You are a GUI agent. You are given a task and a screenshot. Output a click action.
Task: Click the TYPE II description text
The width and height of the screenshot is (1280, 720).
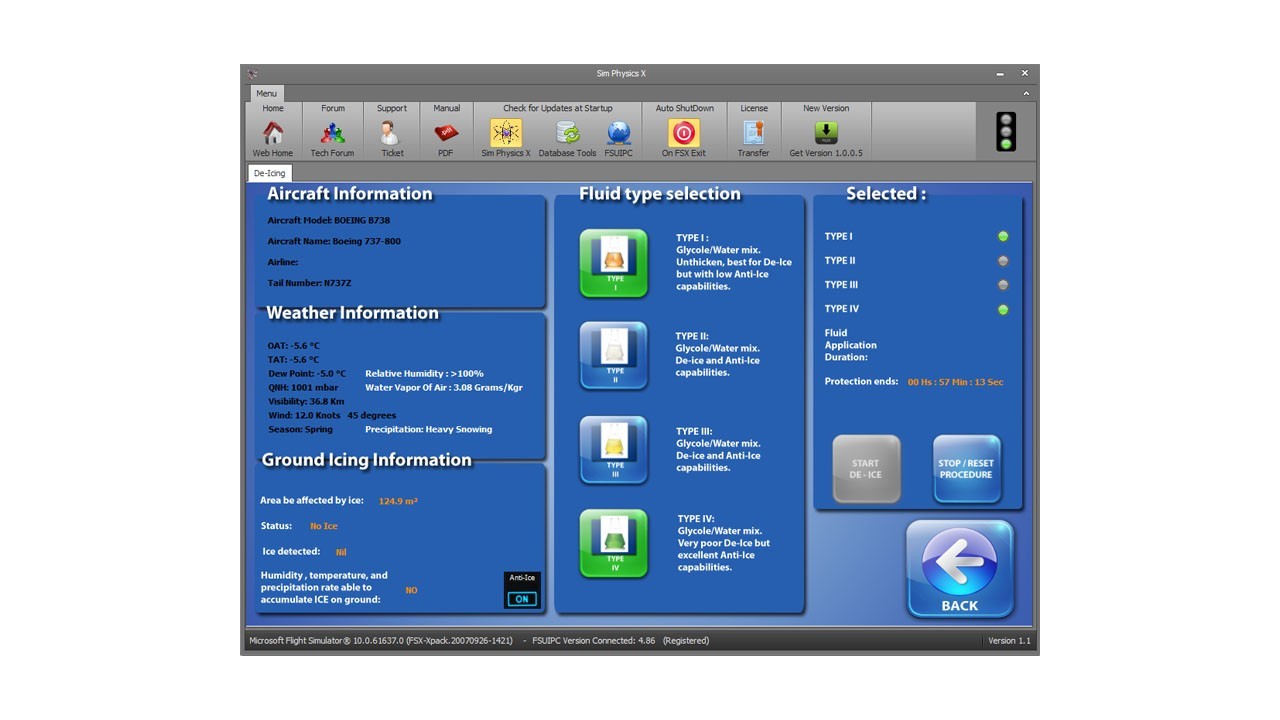718,355
